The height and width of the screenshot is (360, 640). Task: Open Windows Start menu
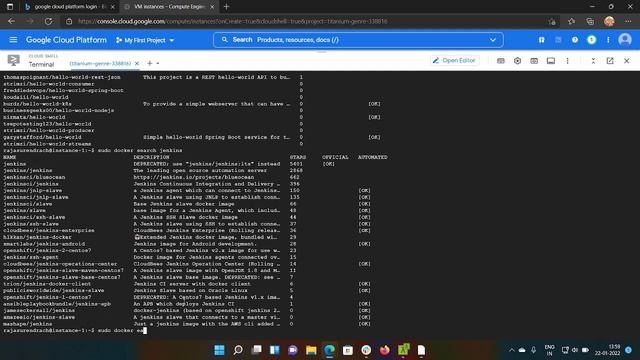[x=219, y=350]
